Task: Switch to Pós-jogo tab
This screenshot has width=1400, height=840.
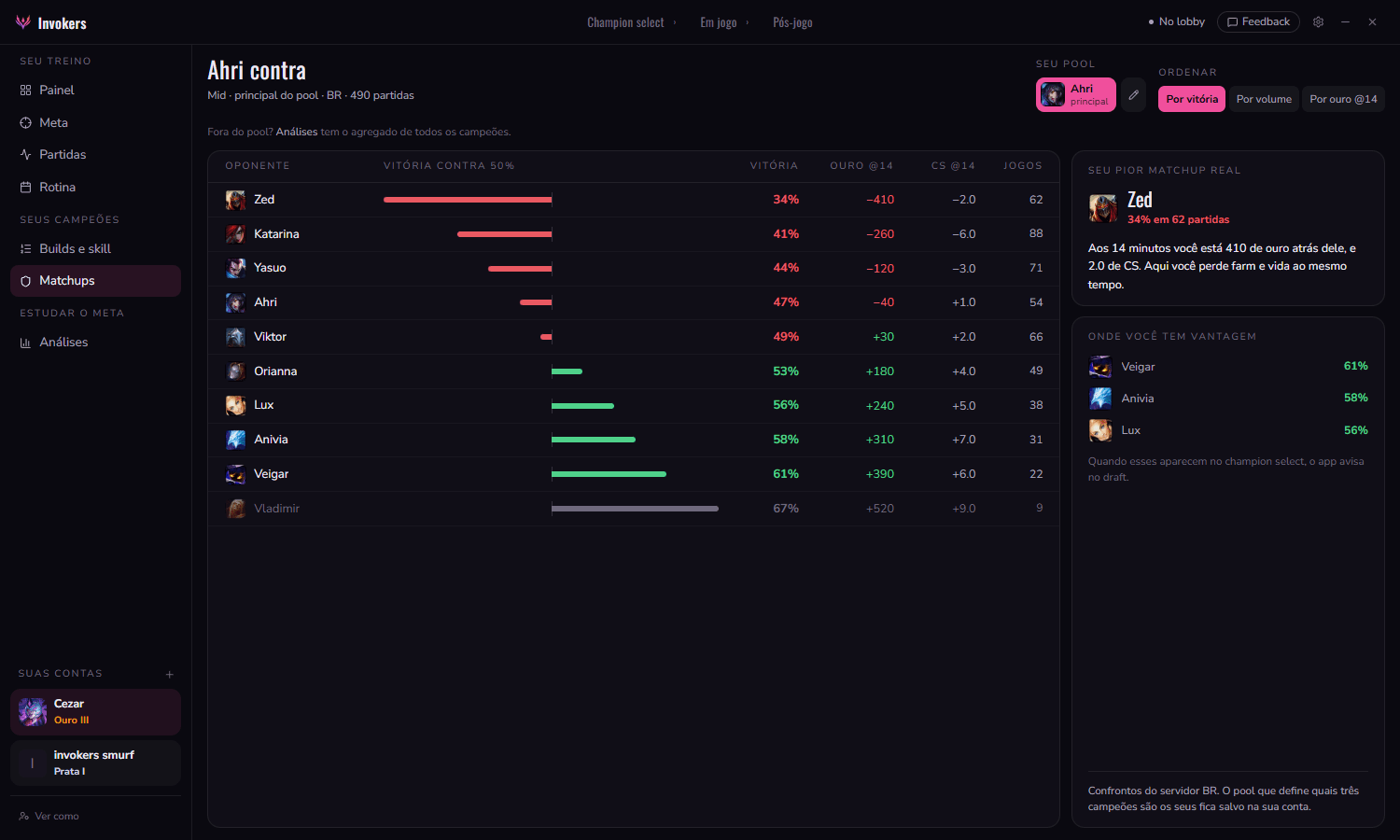Action: coord(792,22)
